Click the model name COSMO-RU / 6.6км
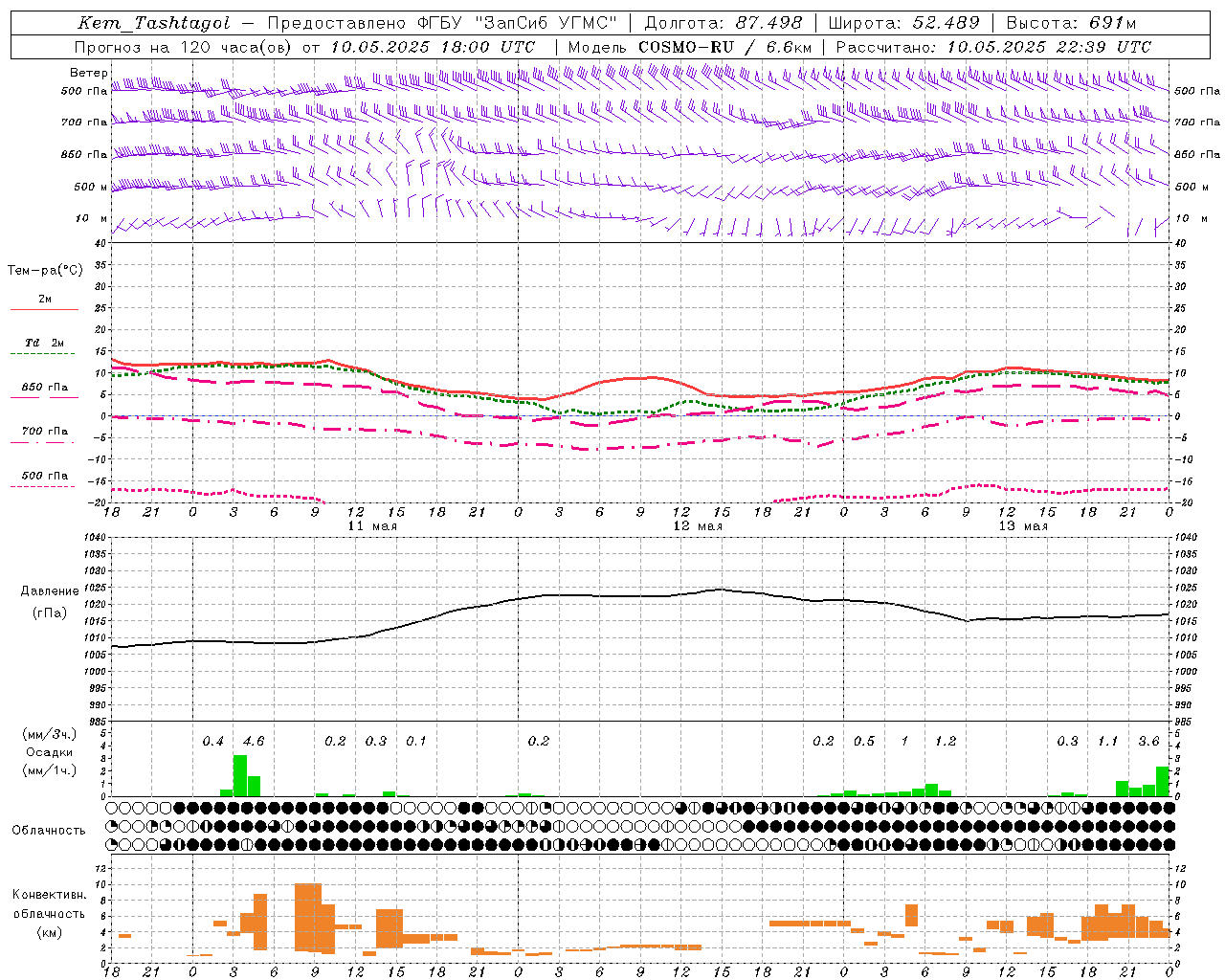 click(725, 47)
